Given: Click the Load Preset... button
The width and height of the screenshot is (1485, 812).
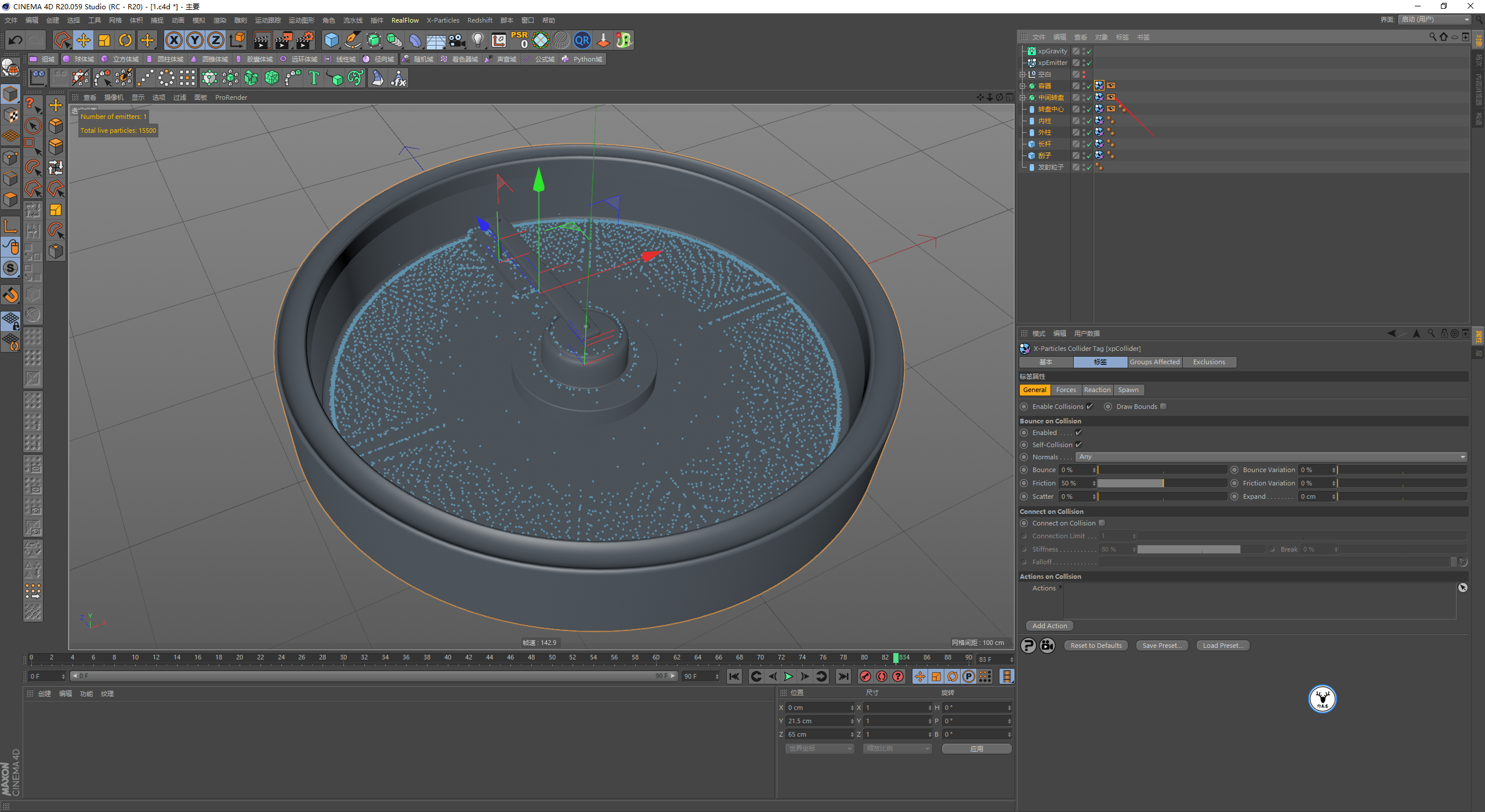Looking at the screenshot, I should pos(1223,646).
